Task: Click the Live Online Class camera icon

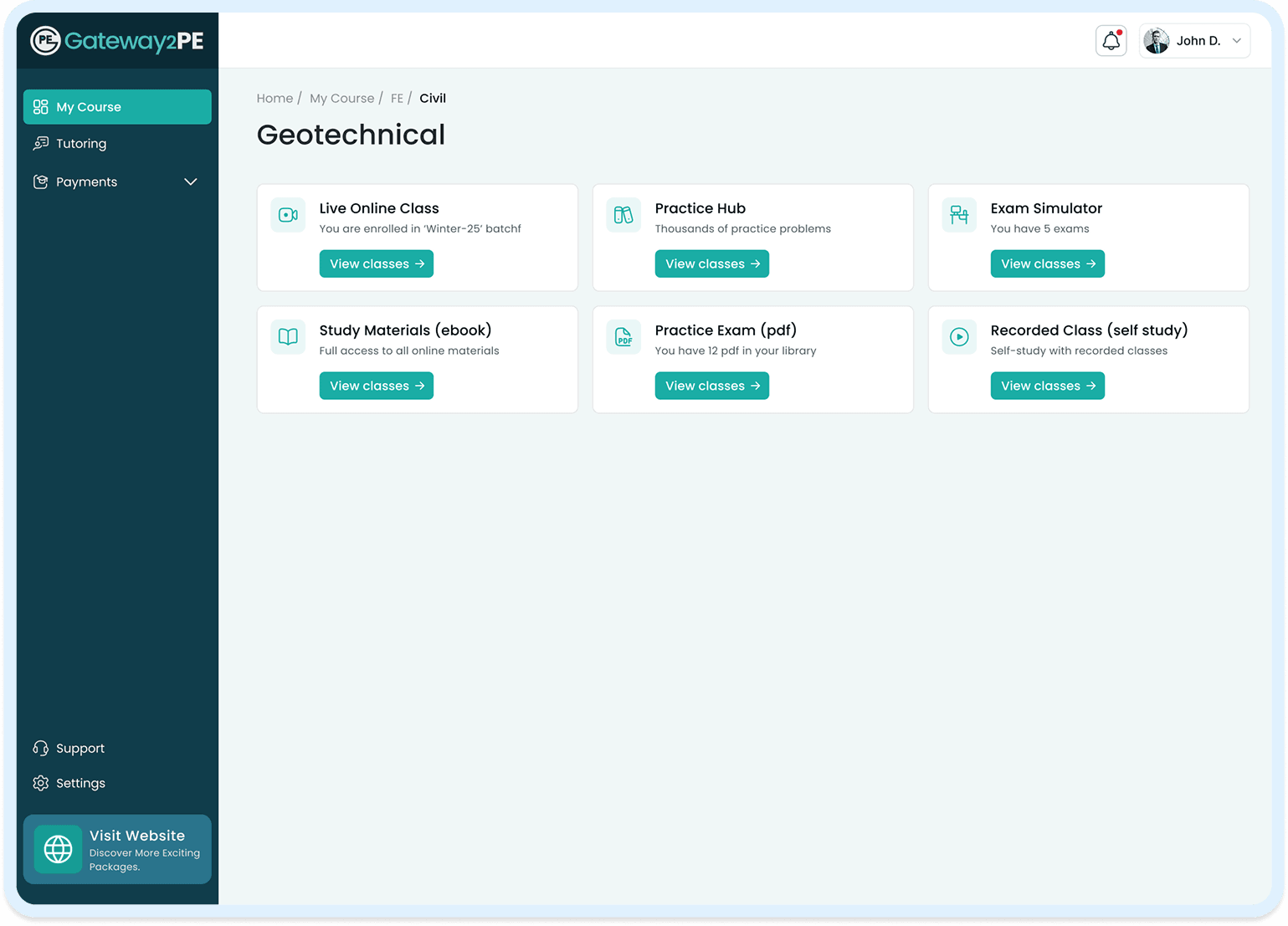Action: pos(287,215)
